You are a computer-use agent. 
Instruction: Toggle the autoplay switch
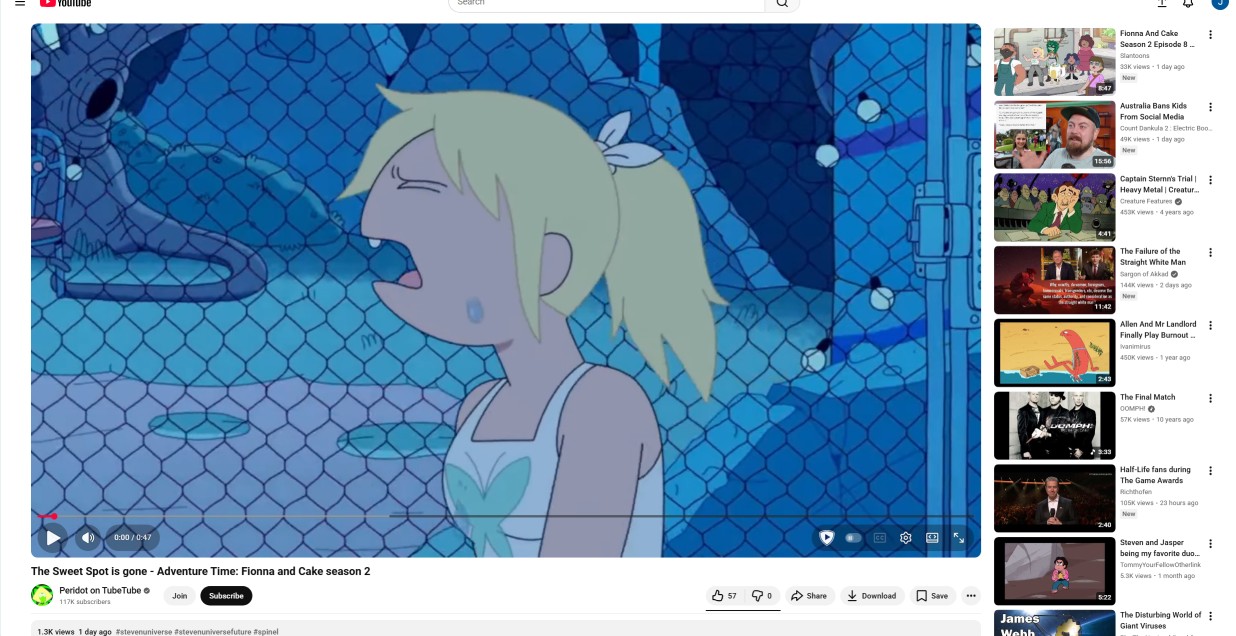coord(853,537)
